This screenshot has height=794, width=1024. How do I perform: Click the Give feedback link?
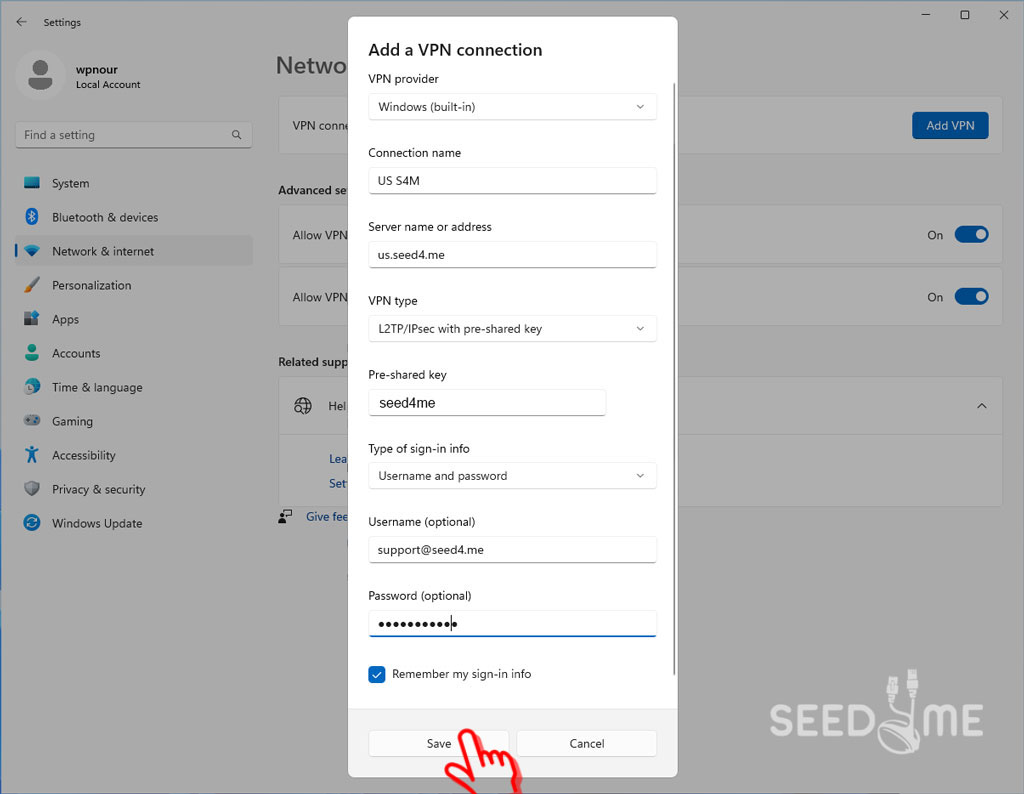point(327,516)
